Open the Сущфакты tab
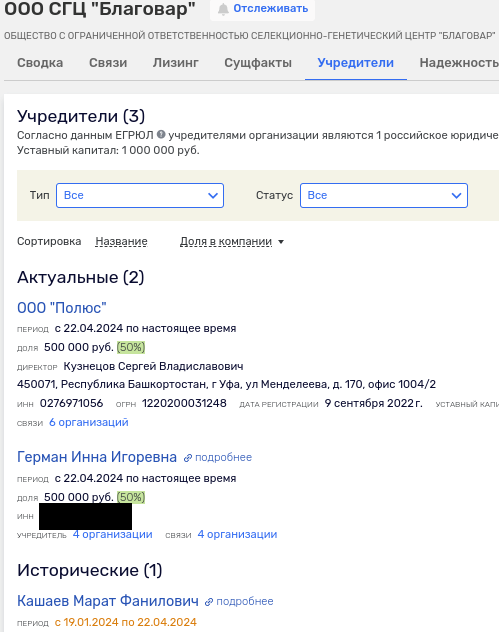 tap(258, 63)
